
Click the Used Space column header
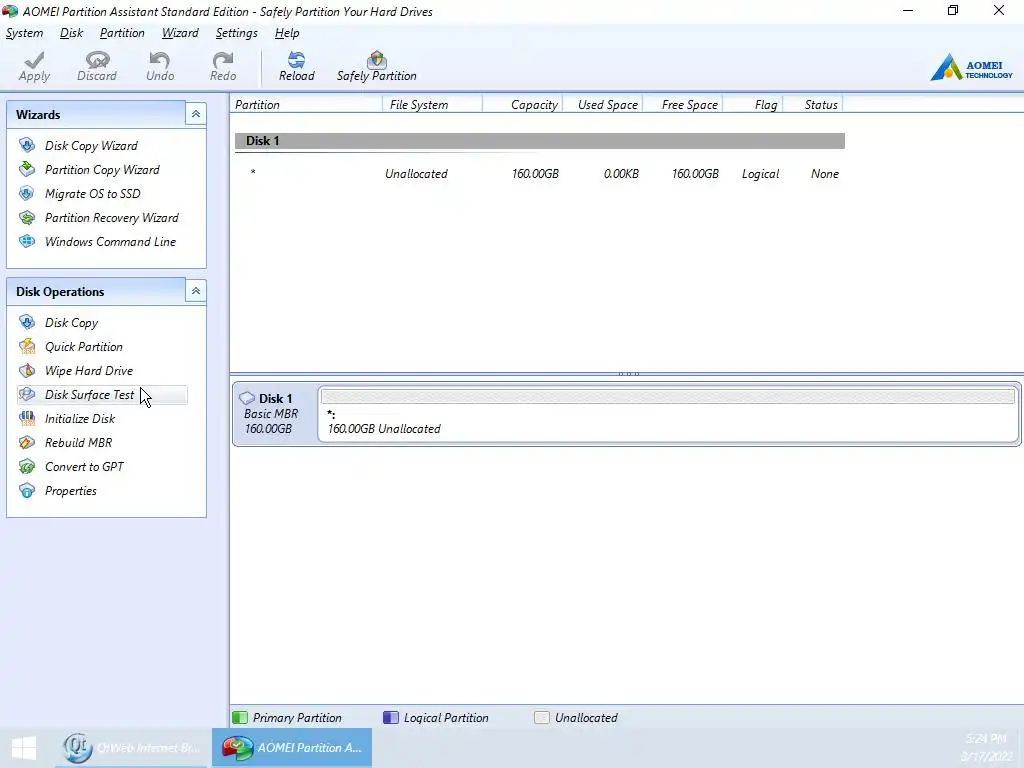[603, 104]
